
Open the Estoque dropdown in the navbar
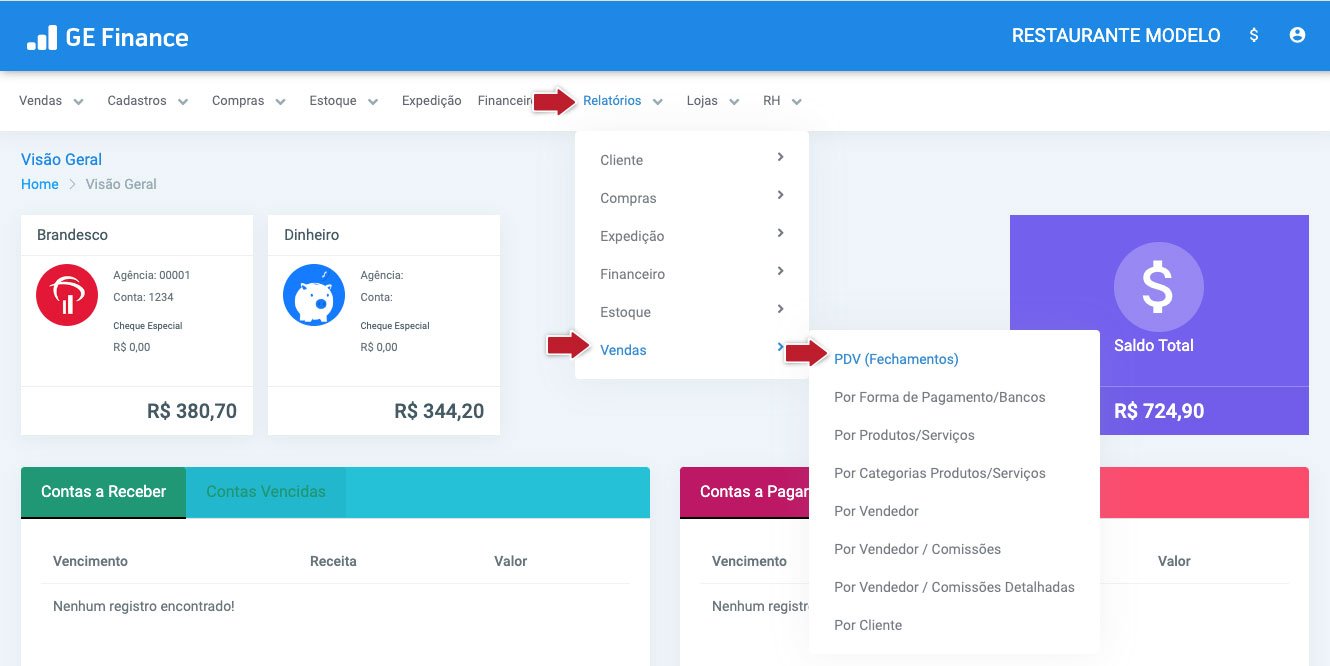coord(344,101)
